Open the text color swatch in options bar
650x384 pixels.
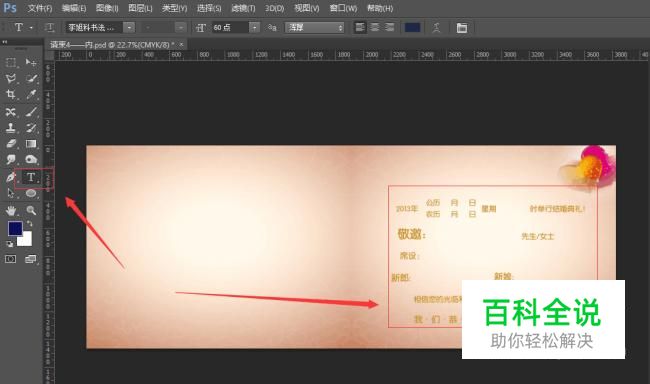[x=412, y=28]
